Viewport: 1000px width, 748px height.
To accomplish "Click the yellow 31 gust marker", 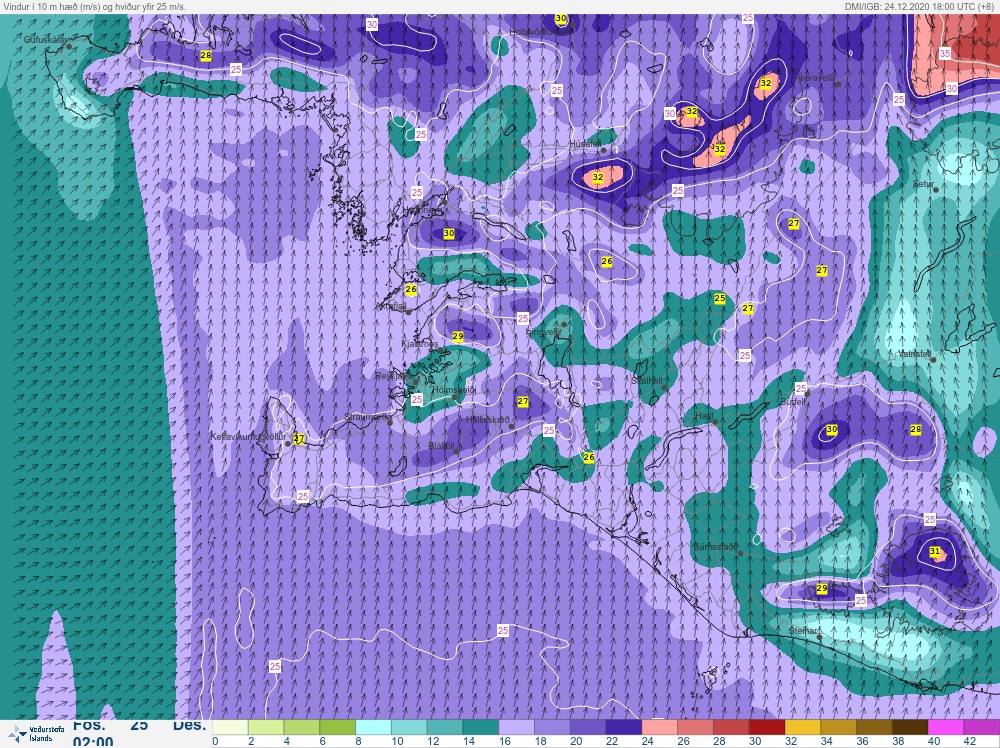I will tap(935, 551).
